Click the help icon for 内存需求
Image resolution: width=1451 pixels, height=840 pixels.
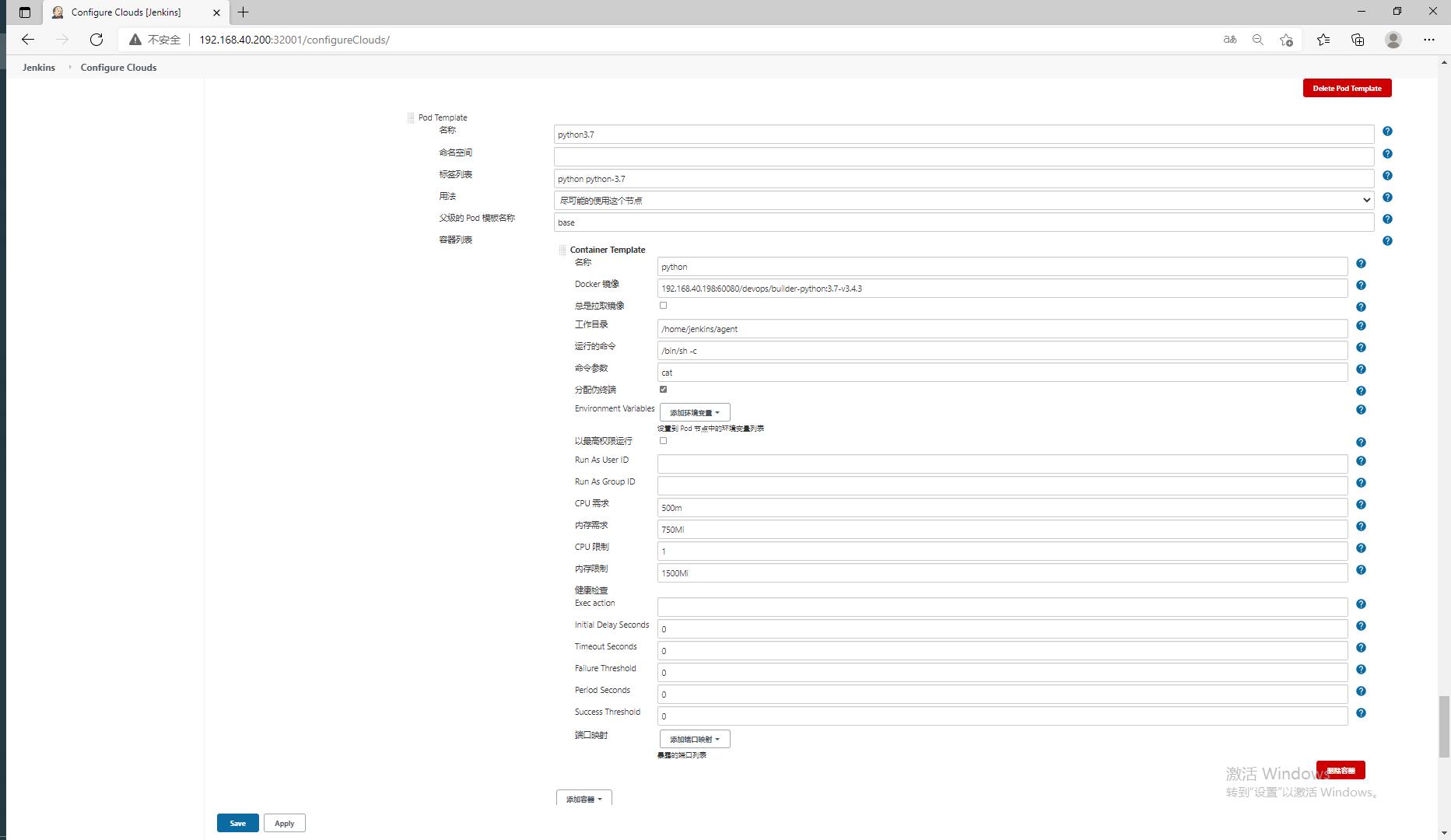tap(1361, 527)
